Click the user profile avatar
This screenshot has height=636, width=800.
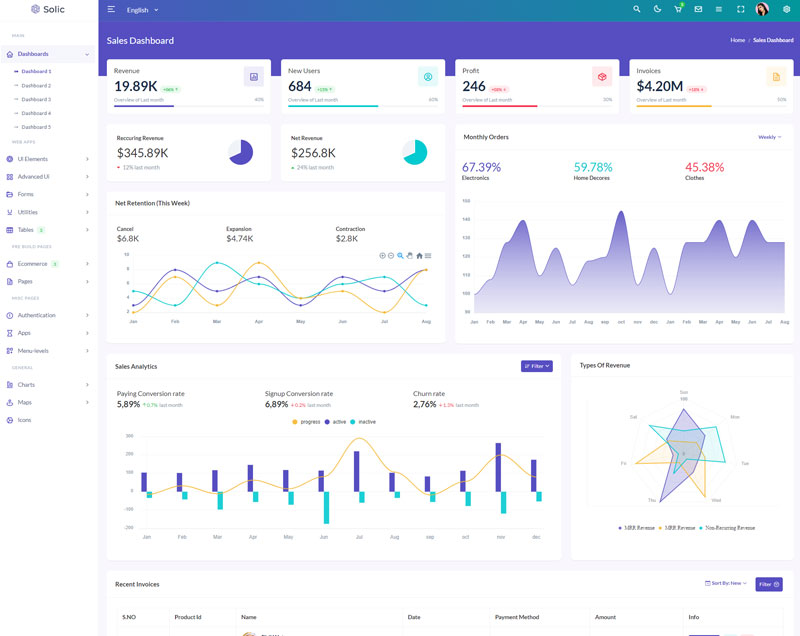(762, 9)
